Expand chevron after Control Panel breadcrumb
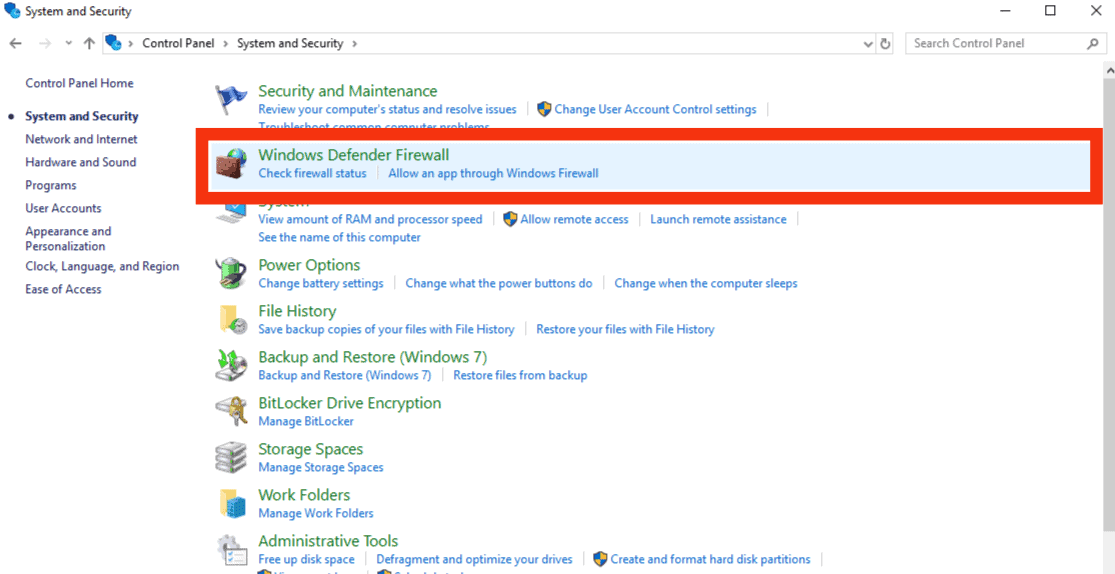 tap(225, 43)
